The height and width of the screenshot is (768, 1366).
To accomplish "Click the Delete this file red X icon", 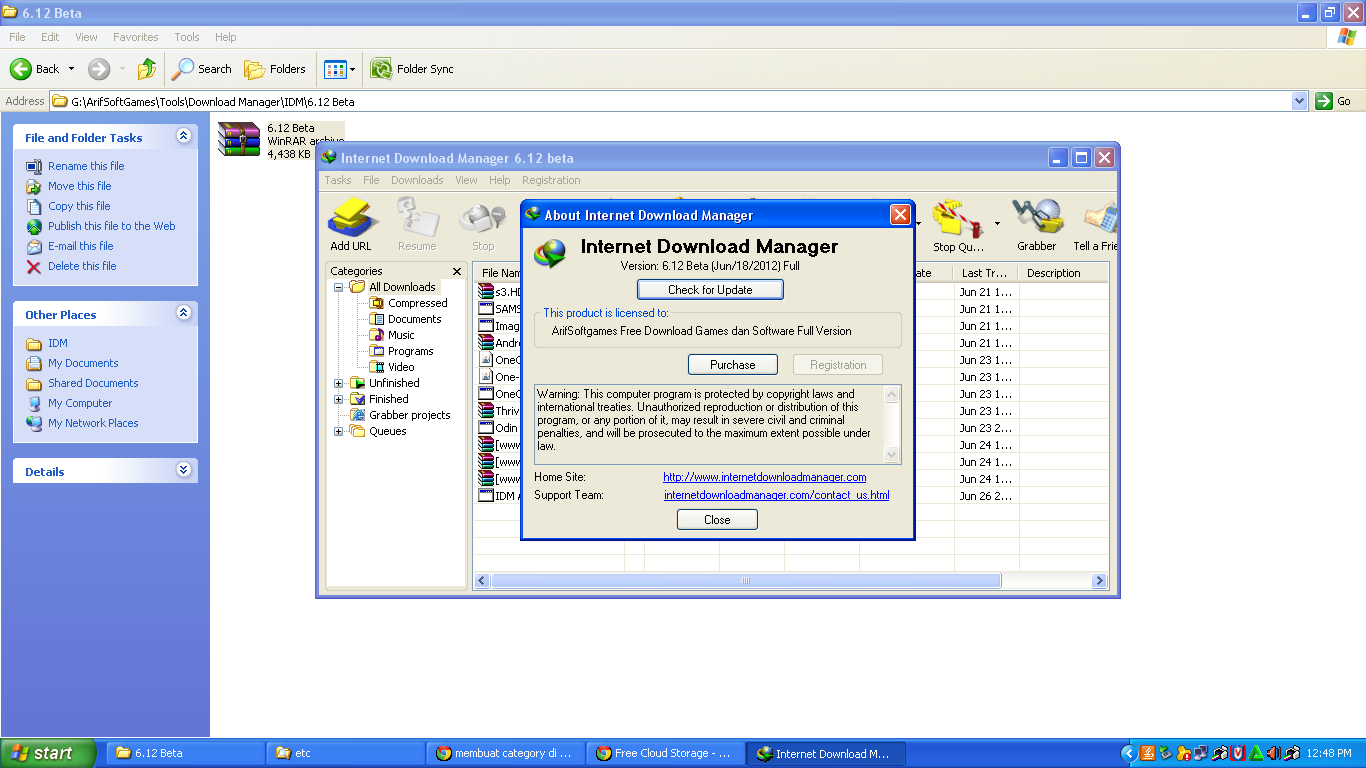I will pyautogui.click(x=34, y=266).
